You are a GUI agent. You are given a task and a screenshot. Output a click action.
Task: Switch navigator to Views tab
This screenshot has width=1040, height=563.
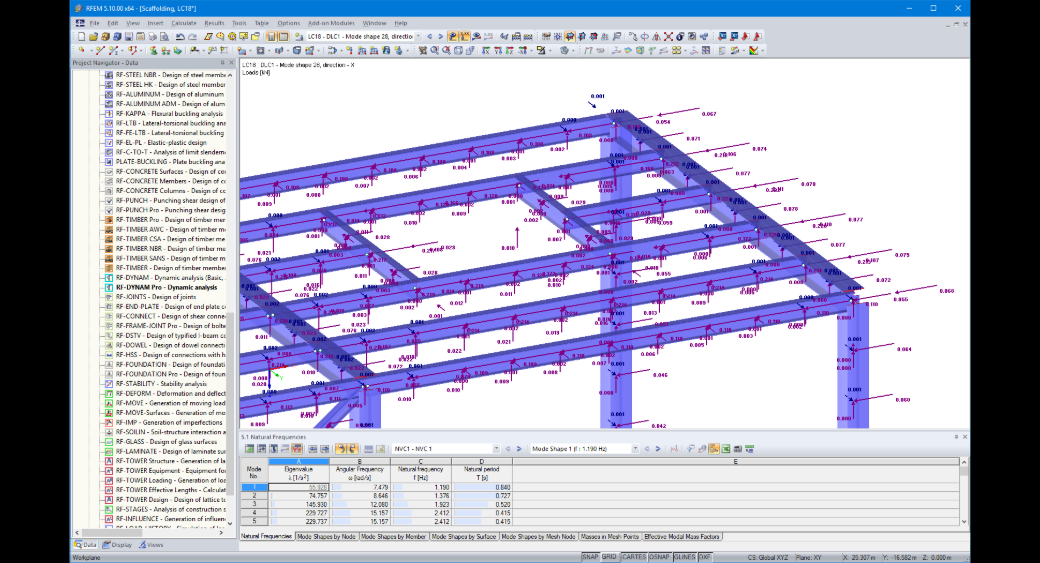point(151,544)
